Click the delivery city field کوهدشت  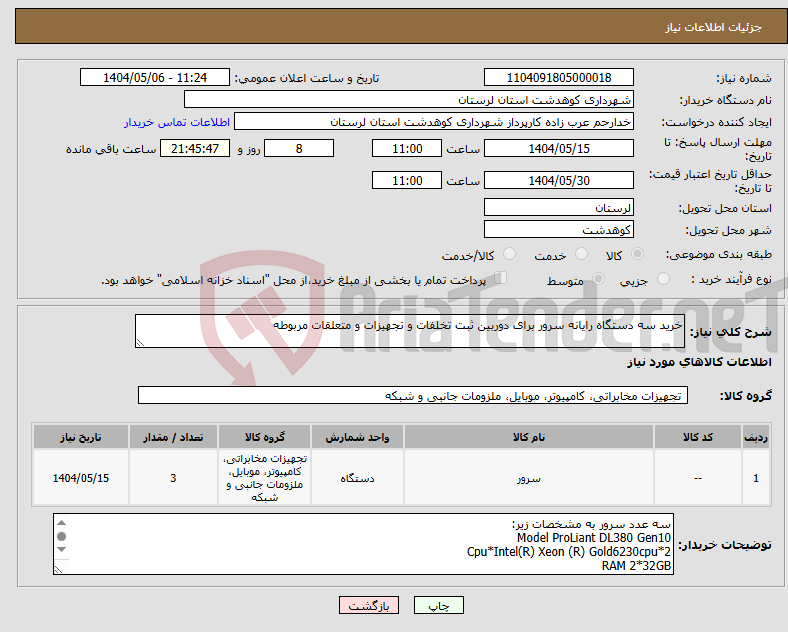(558, 230)
